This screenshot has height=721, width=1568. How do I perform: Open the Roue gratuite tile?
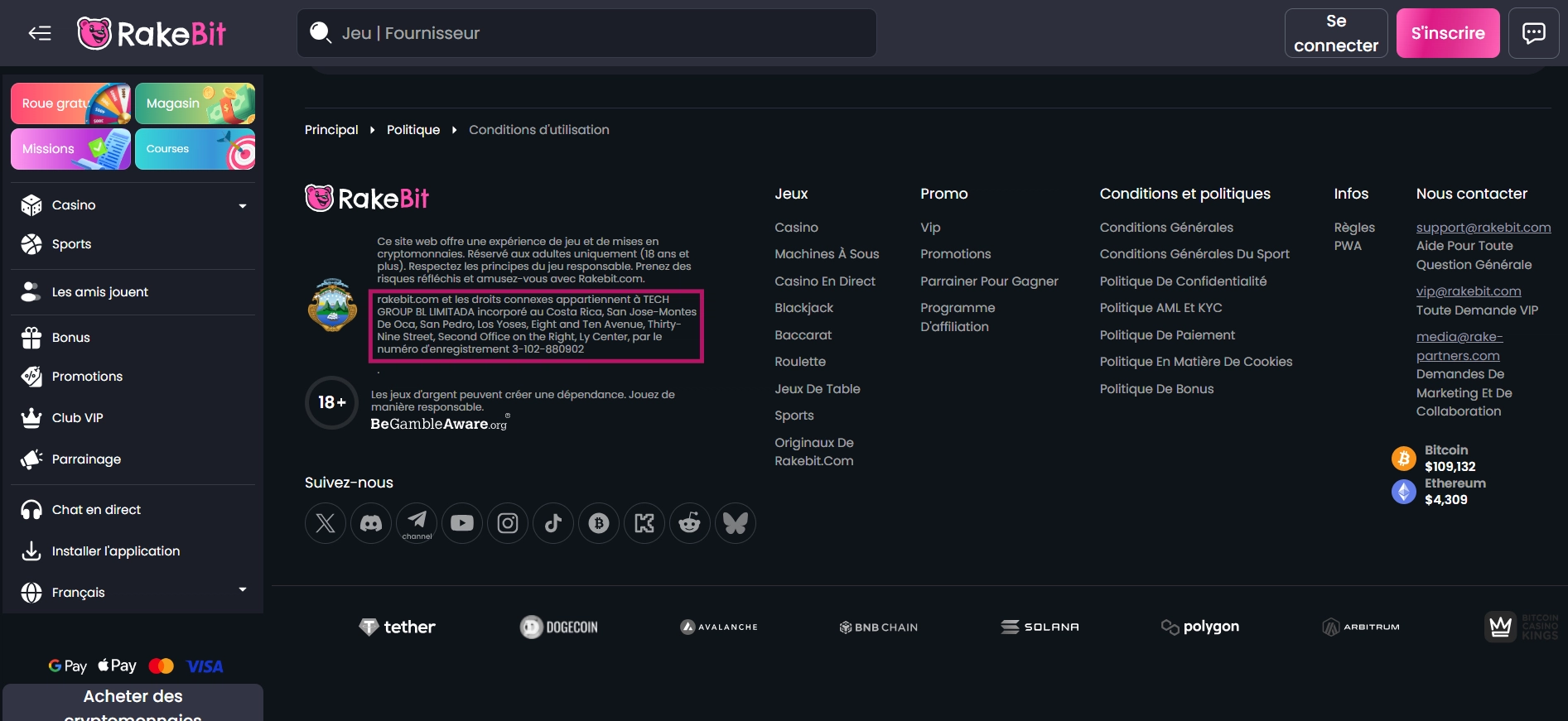(x=70, y=103)
